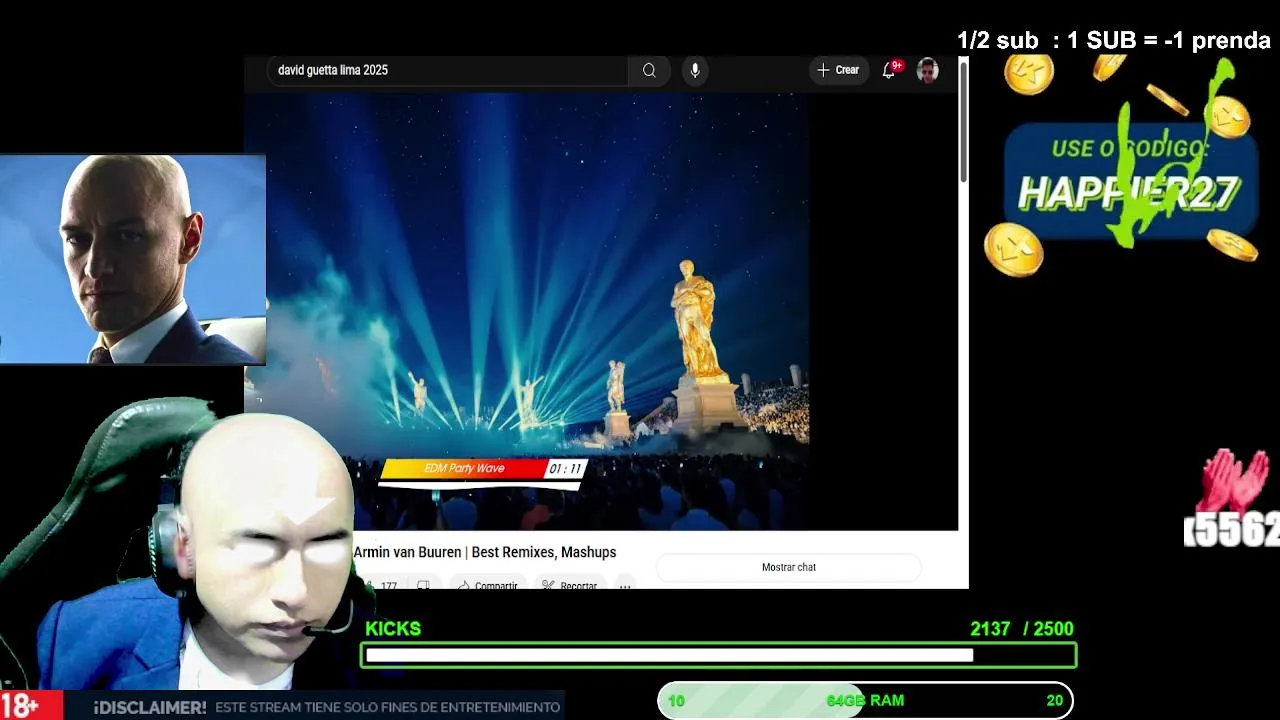Click the bald man photo overlay
This screenshot has height=720, width=1280.
133,259
